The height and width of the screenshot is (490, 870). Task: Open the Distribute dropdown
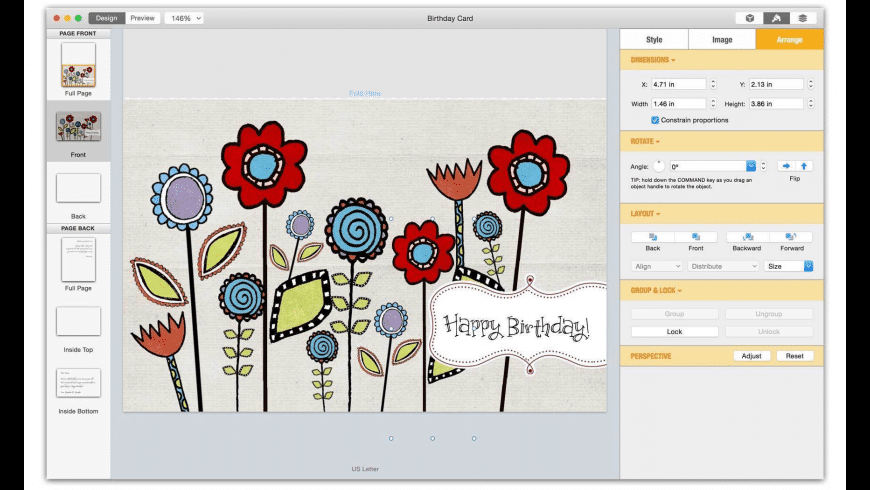[723, 266]
